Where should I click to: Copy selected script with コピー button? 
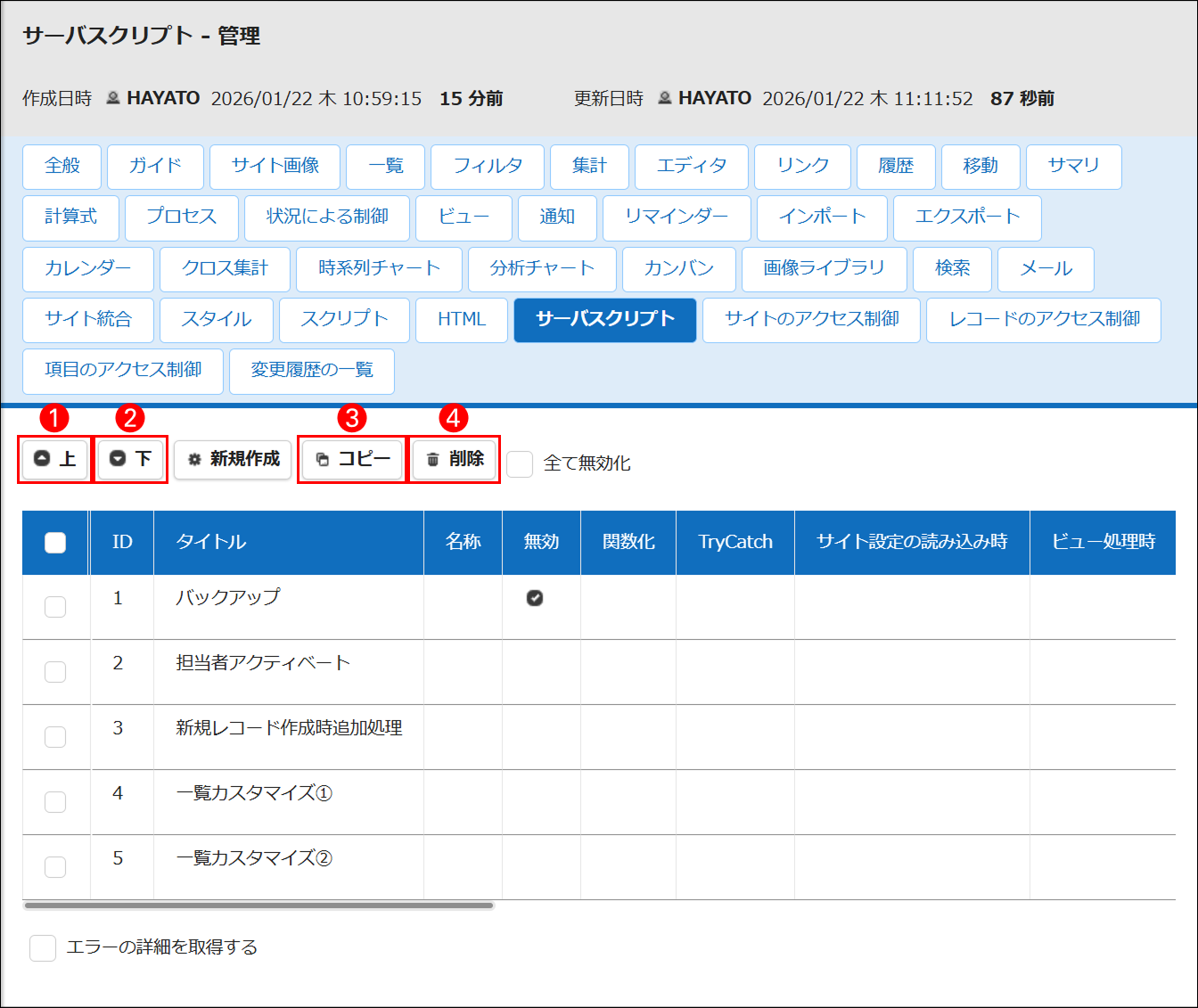(353, 459)
